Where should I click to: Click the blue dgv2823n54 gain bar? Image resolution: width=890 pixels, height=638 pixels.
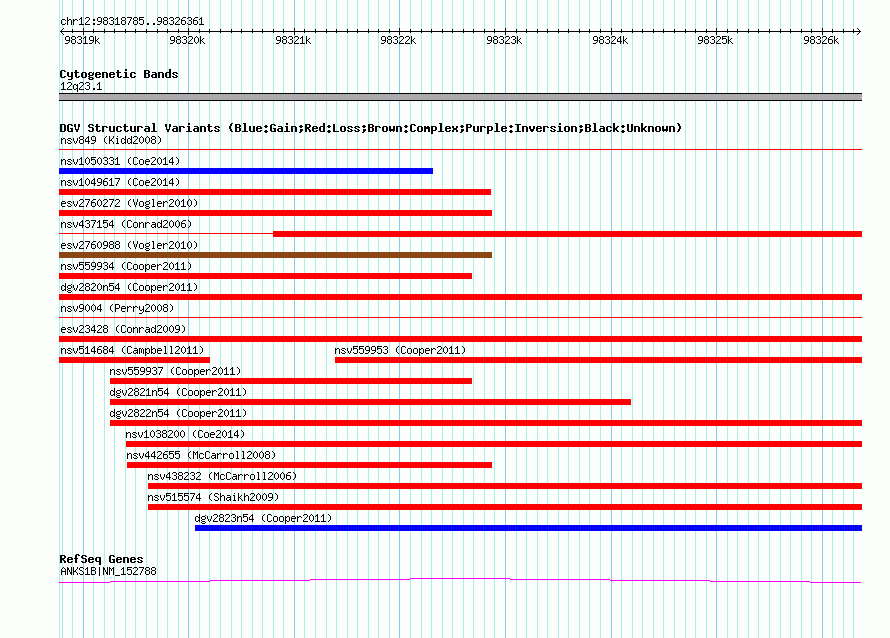coord(528,528)
